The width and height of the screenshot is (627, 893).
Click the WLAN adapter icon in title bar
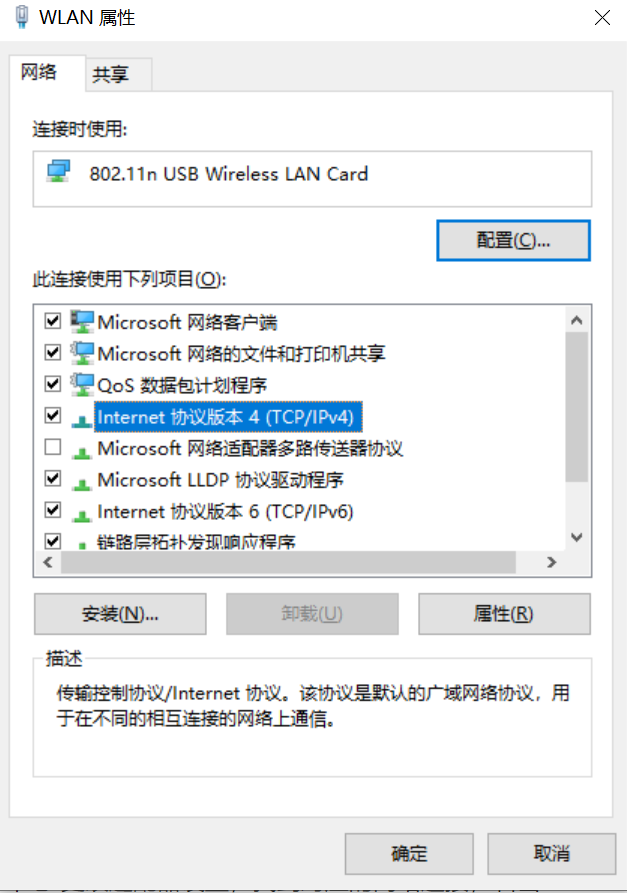(x=22, y=17)
